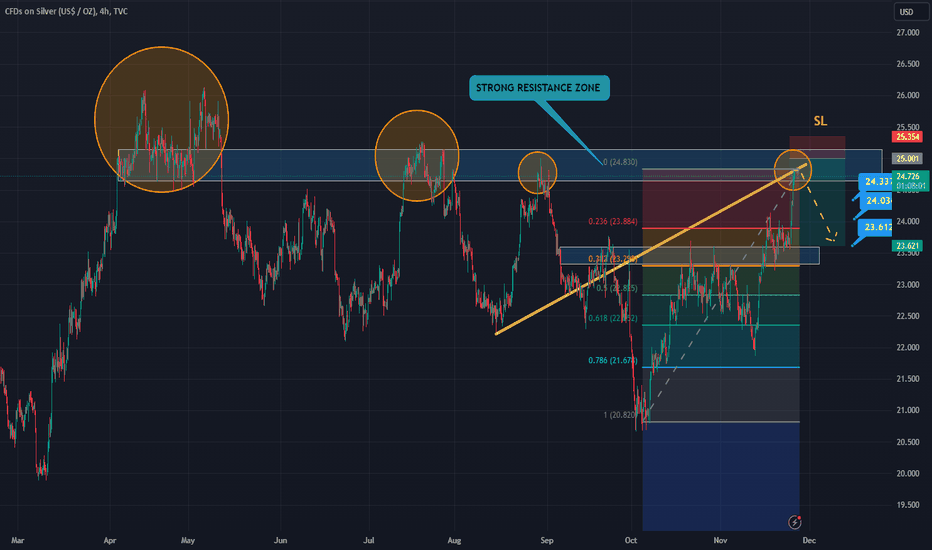This screenshot has height=550, width=932.
Task: Click the Aug label on time axis
Action: pos(454,541)
